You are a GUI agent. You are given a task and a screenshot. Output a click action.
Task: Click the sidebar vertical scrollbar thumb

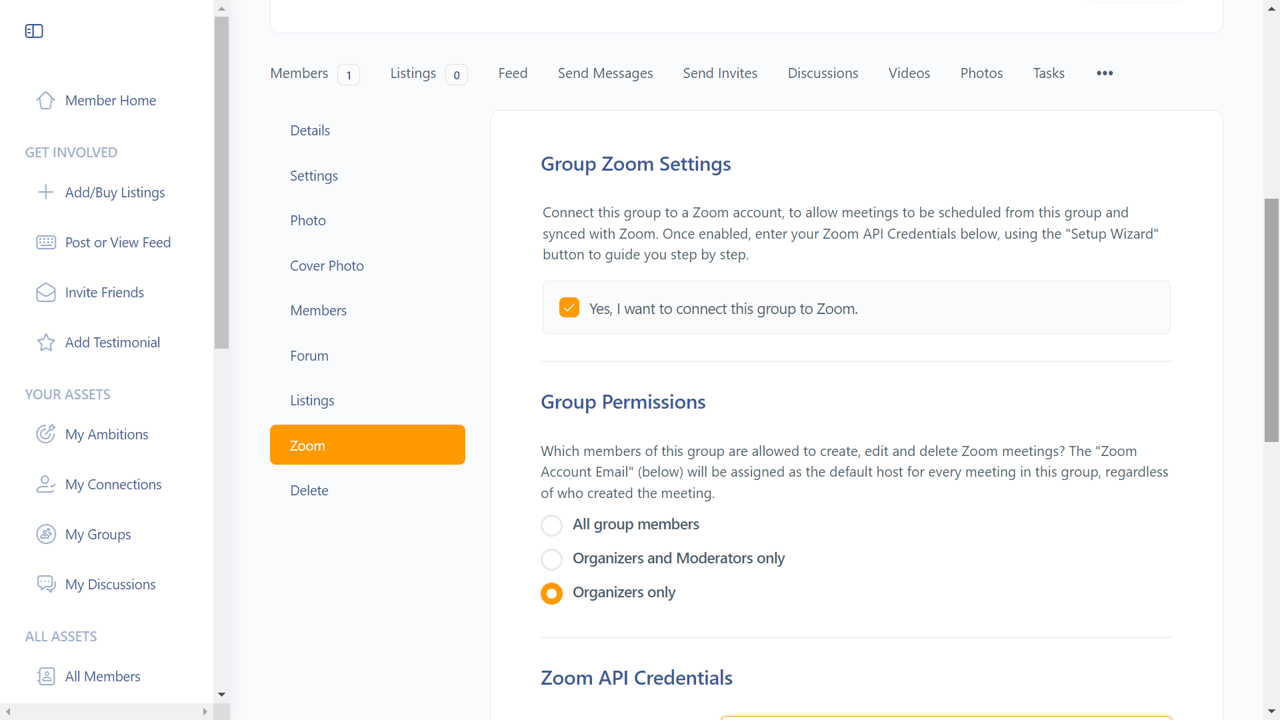[221, 182]
